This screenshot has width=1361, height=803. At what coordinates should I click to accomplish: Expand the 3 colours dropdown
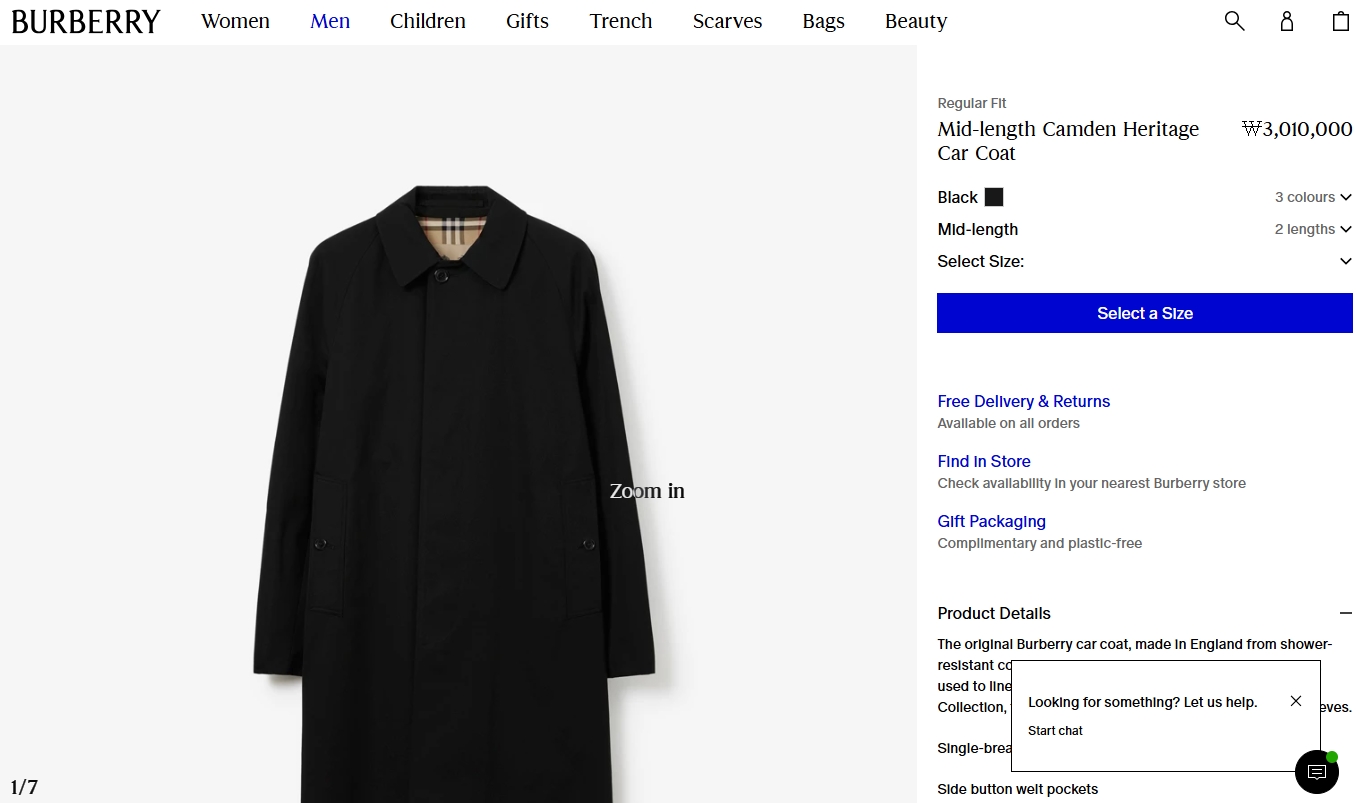(x=1313, y=197)
